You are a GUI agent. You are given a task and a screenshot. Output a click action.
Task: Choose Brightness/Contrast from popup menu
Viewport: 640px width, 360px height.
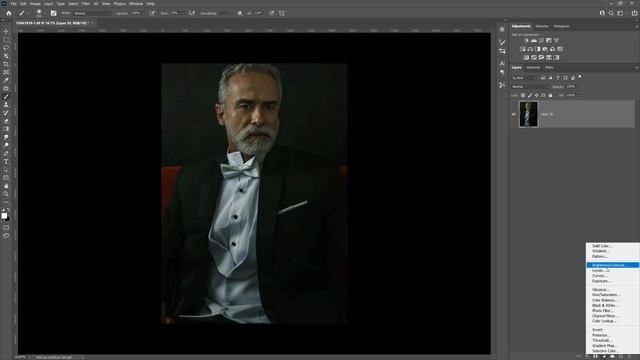[x=612, y=265]
